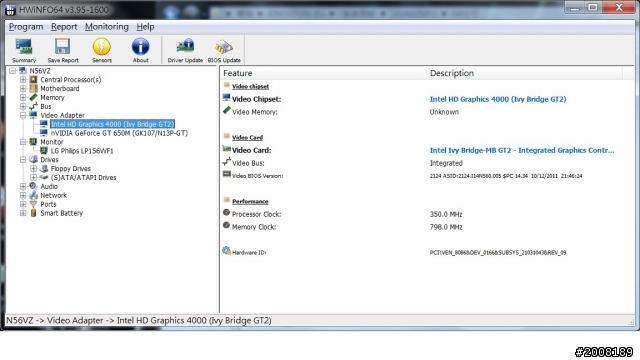Image resolution: width=640 pixels, height=360 pixels.
Task: Collapse the N56VZ root node
Action: coord(13,71)
